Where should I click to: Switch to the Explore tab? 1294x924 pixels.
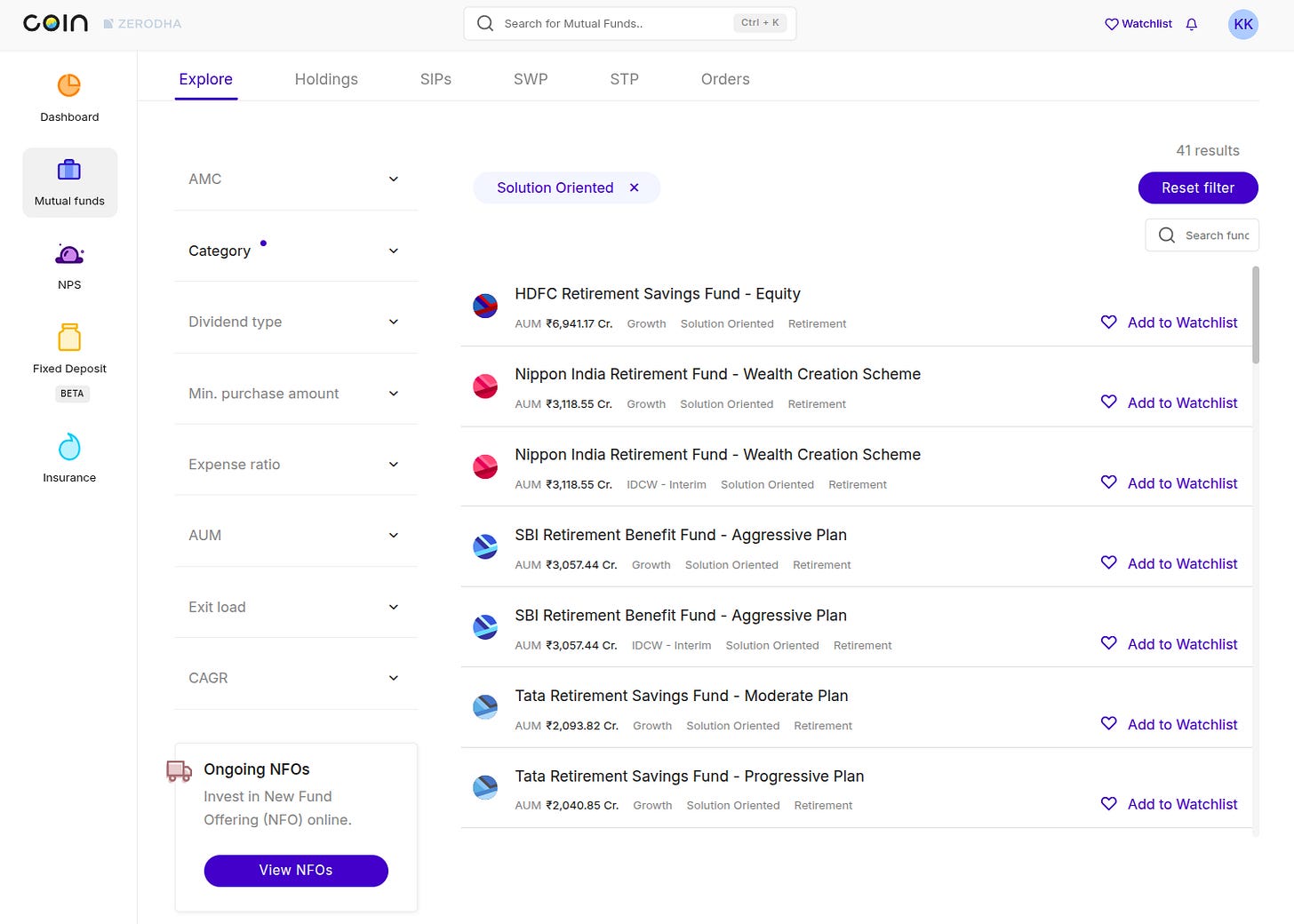tap(206, 79)
